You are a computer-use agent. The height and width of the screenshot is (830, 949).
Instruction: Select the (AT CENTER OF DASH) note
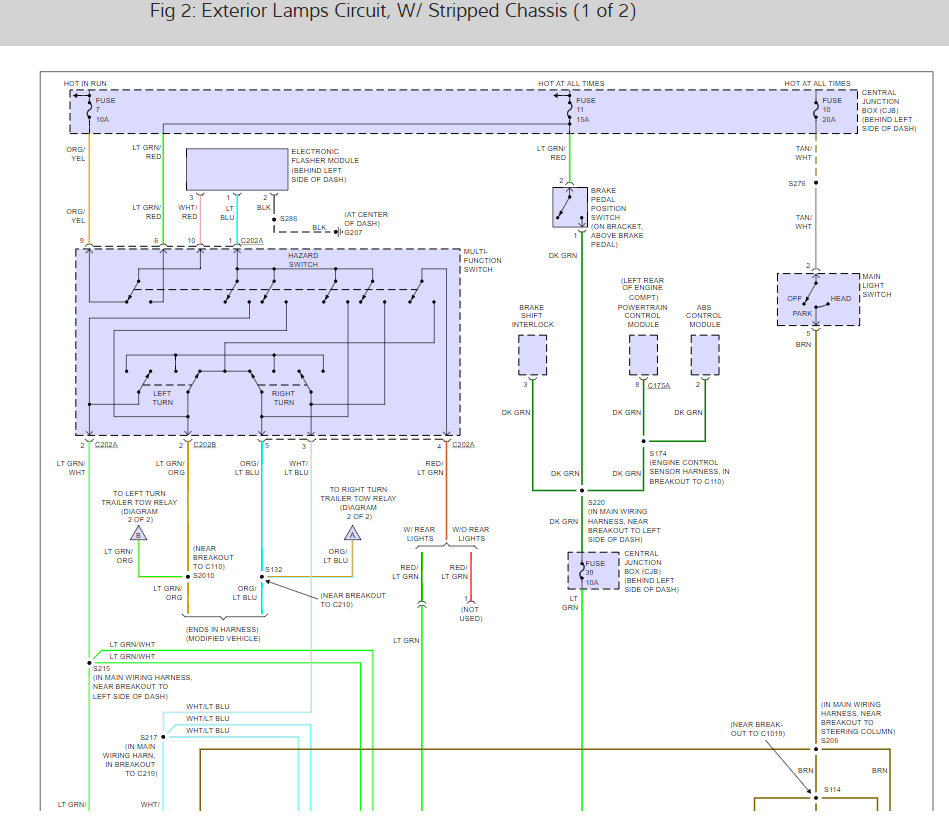(366, 219)
